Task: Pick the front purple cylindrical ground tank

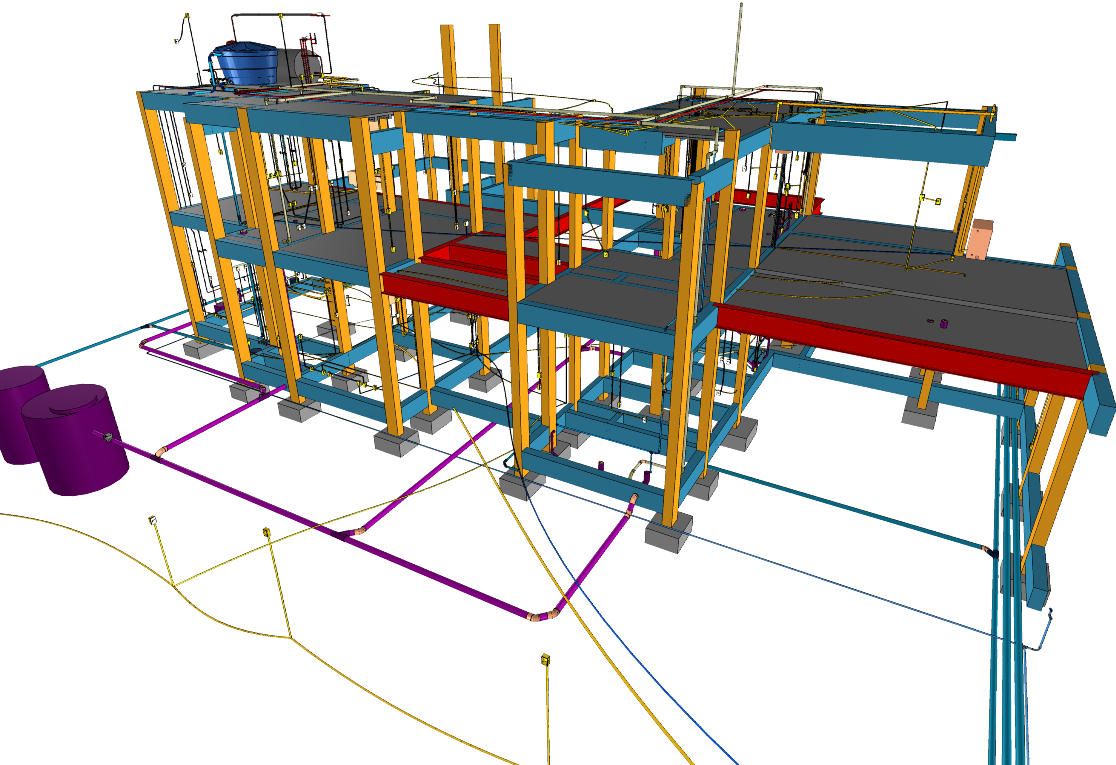Action: pos(74,439)
